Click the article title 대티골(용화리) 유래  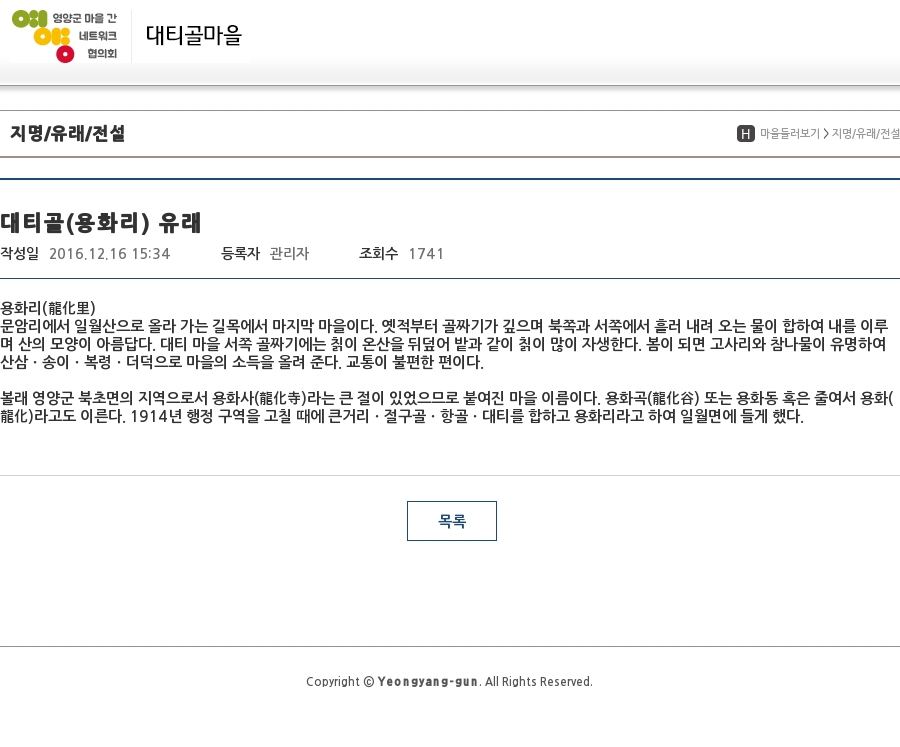(x=101, y=222)
